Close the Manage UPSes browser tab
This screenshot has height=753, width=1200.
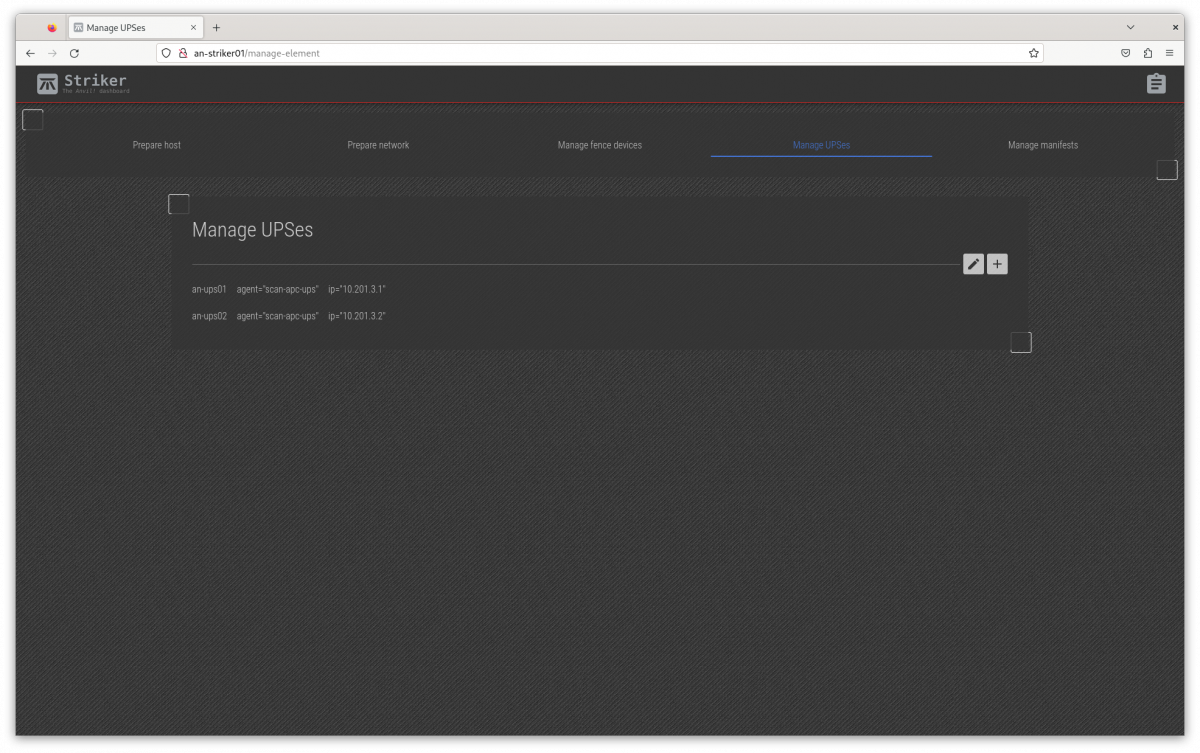[194, 28]
